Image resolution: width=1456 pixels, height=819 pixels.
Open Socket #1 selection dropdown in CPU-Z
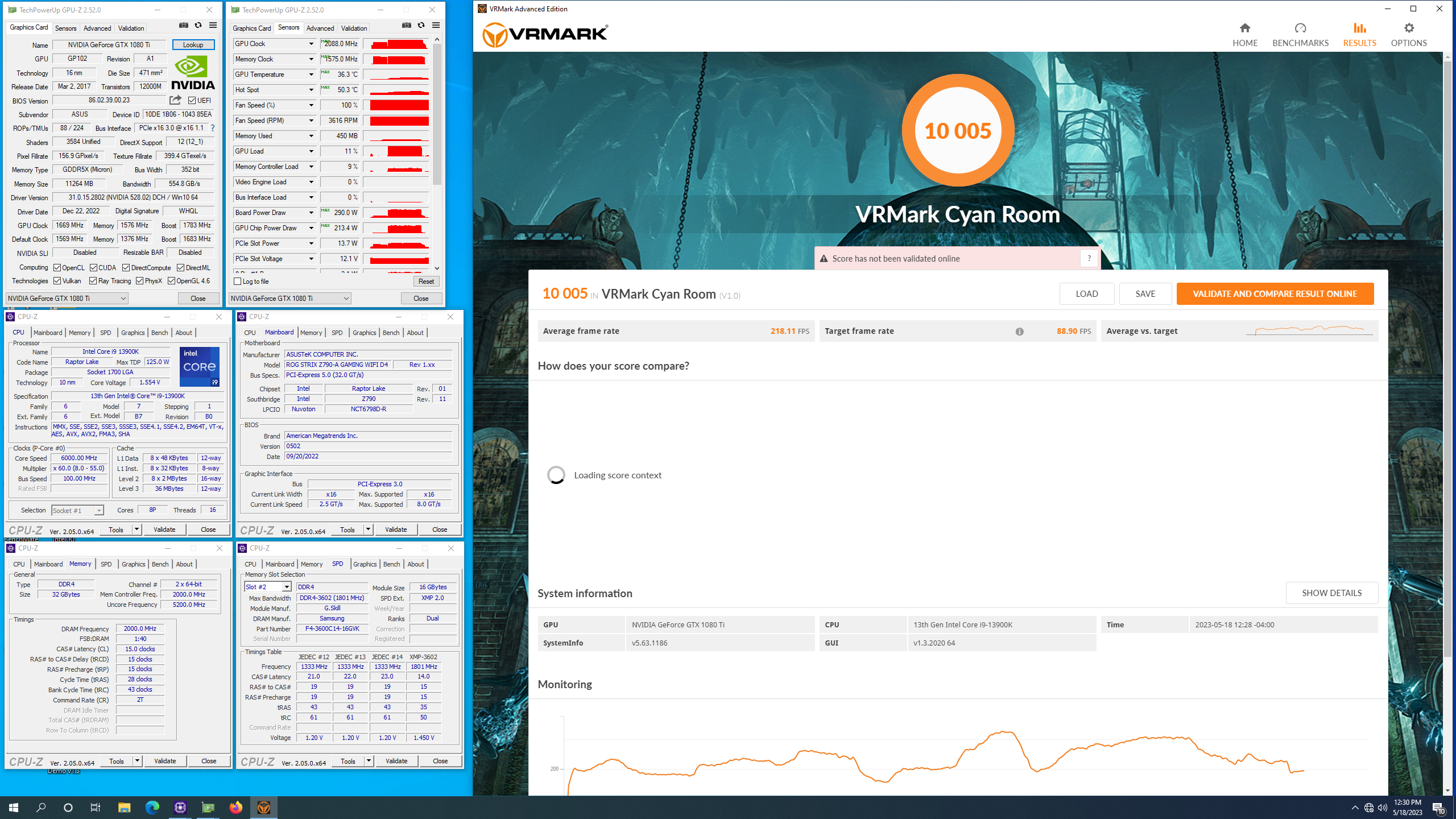click(77, 511)
